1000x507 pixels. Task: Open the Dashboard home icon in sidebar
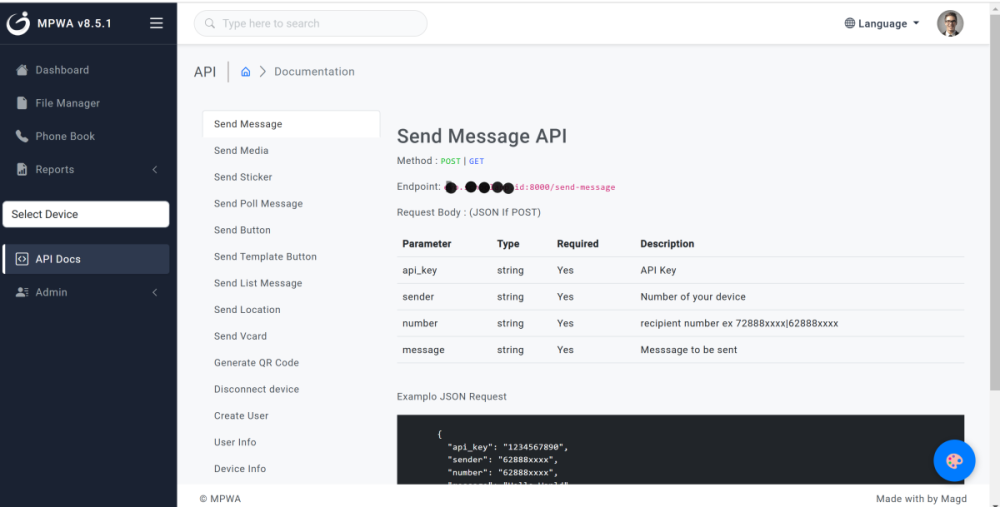[x=22, y=70]
